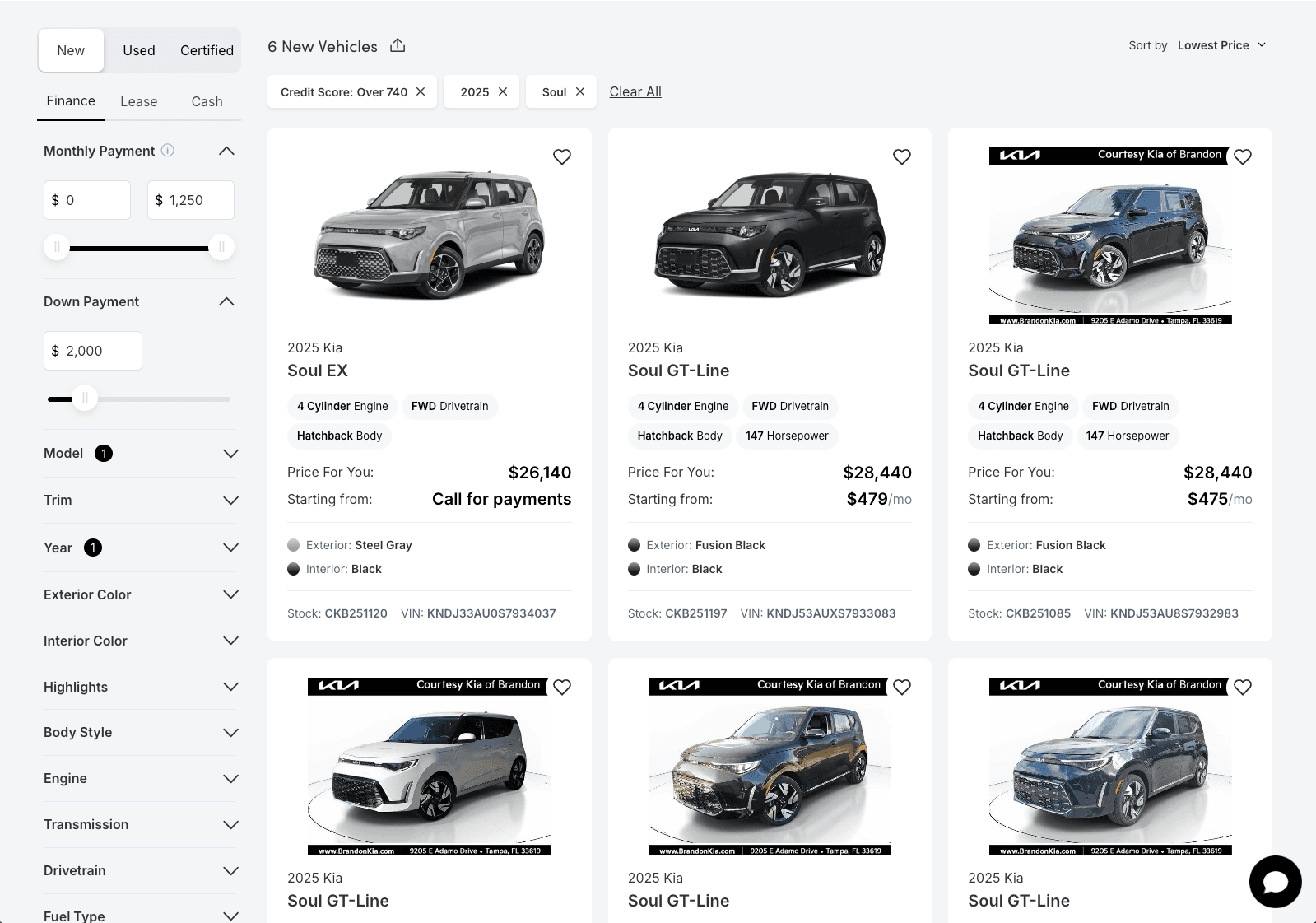Expand the Body Style filter

(139, 732)
